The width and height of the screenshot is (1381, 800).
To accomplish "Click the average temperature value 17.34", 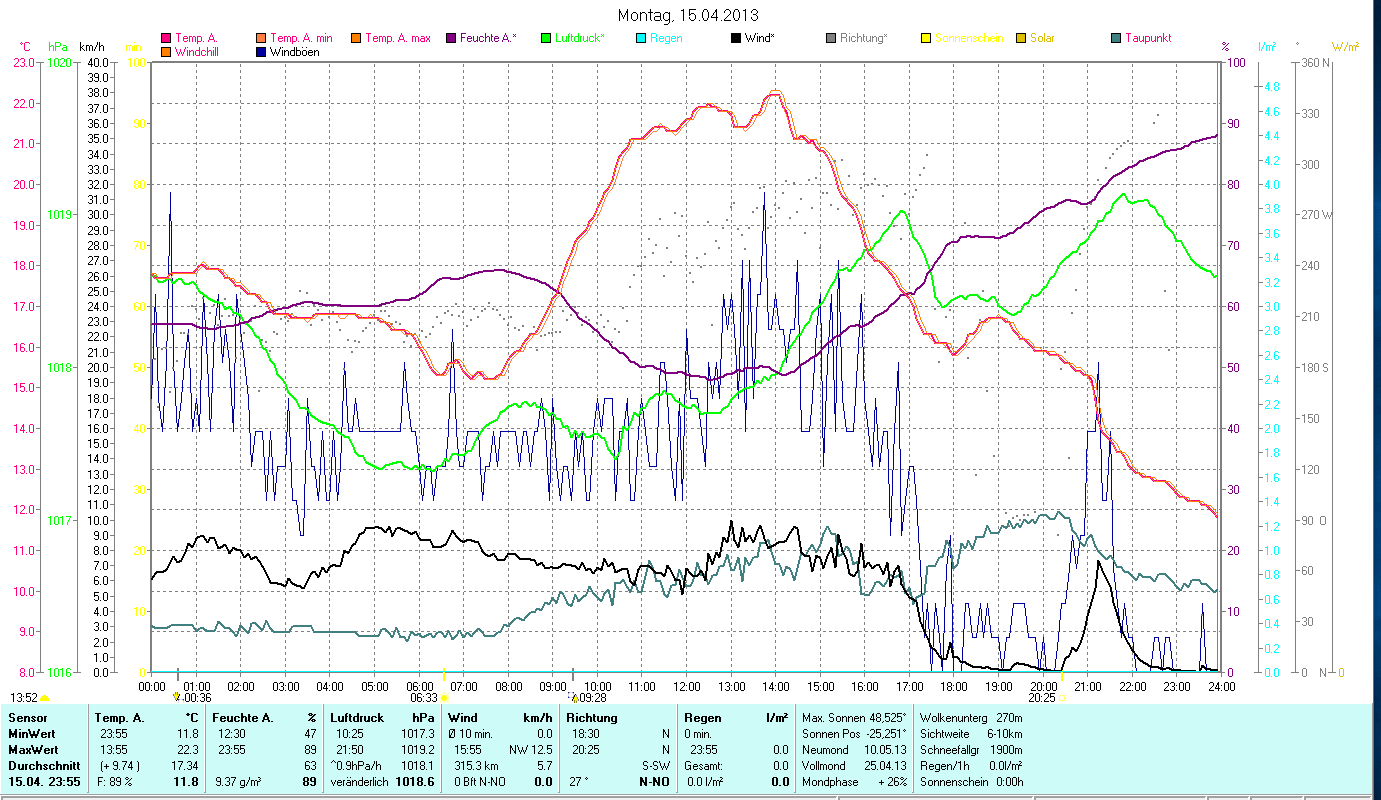I will coord(185,765).
